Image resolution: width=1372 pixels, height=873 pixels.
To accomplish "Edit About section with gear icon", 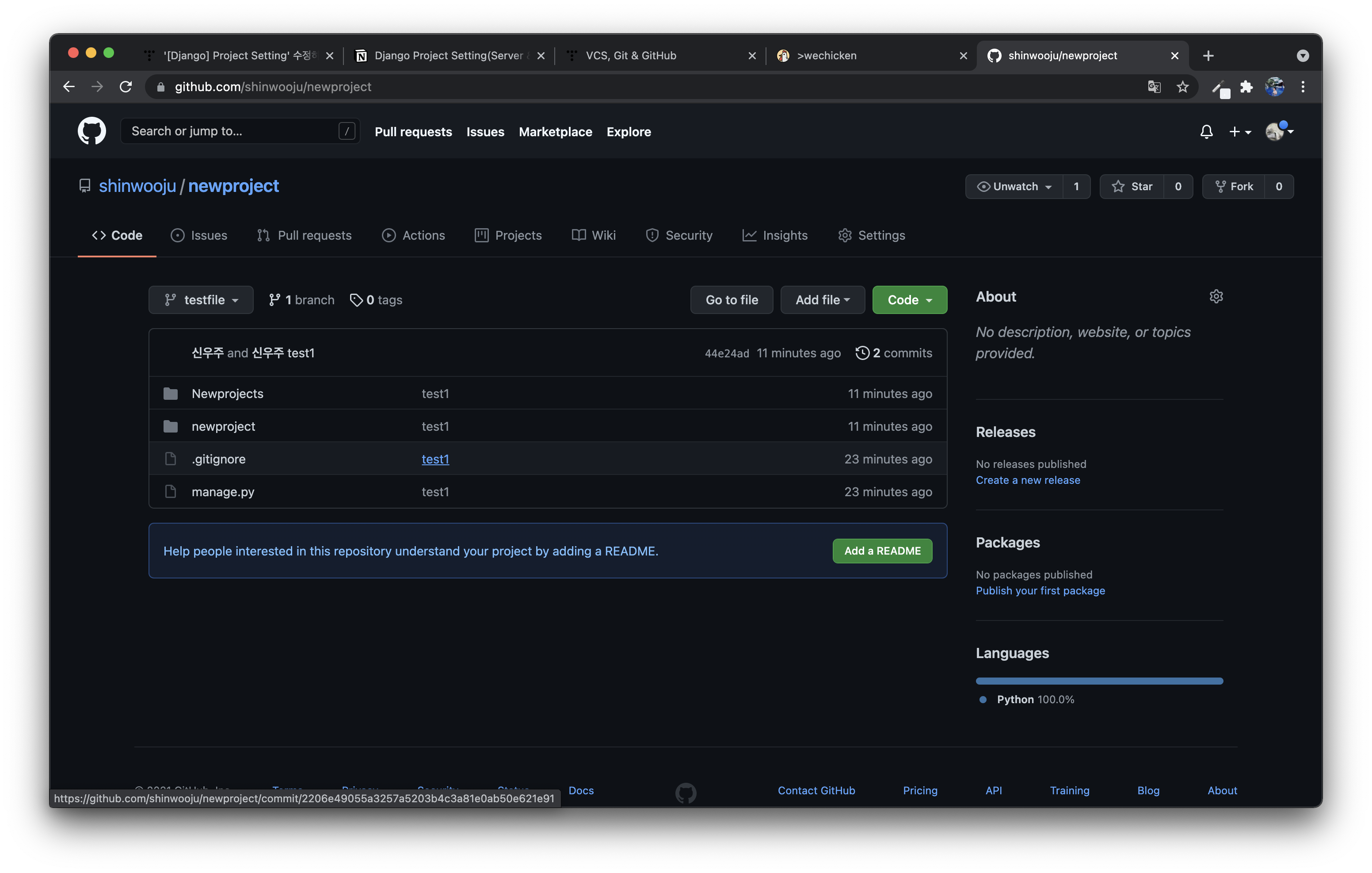I will [x=1216, y=296].
